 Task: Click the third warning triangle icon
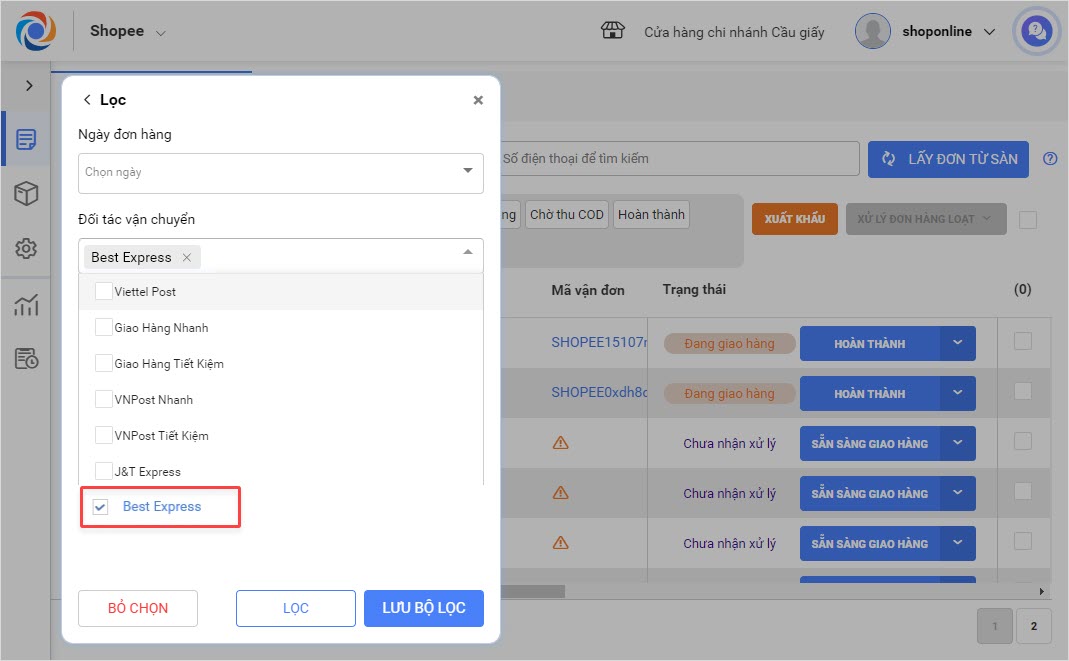coord(560,543)
